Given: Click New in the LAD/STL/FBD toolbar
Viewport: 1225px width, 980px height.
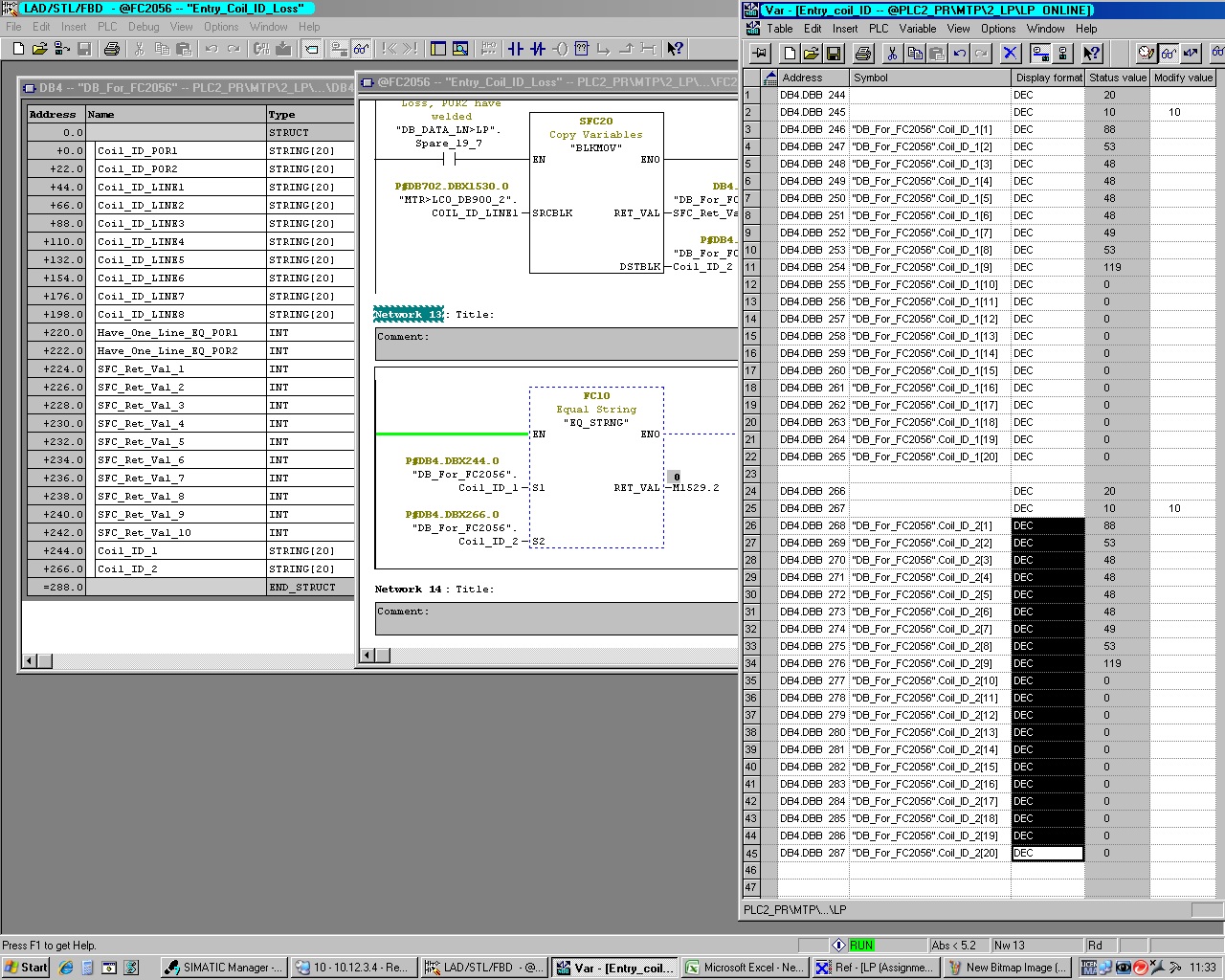Looking at the screenshot, I should (x=19, y=49).
